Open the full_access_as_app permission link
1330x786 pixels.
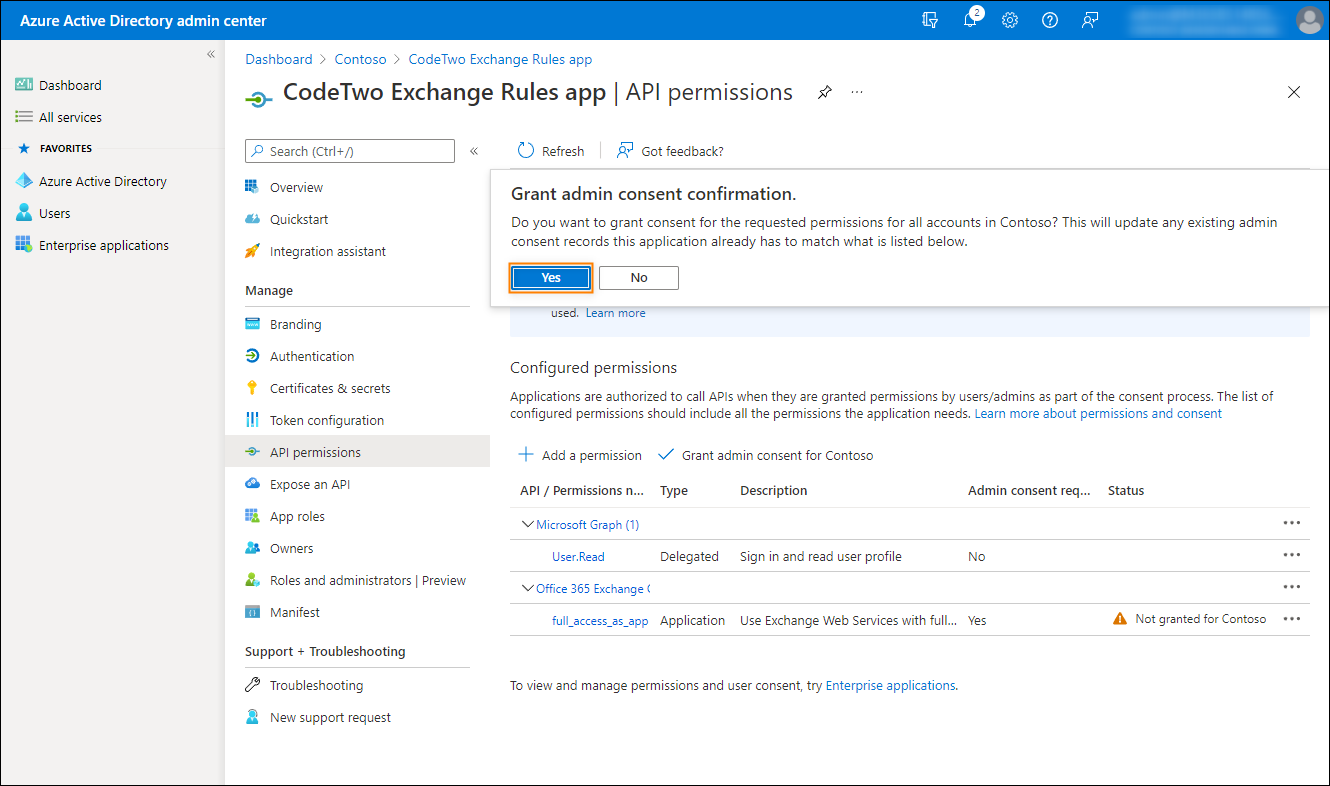coord(600,620)
